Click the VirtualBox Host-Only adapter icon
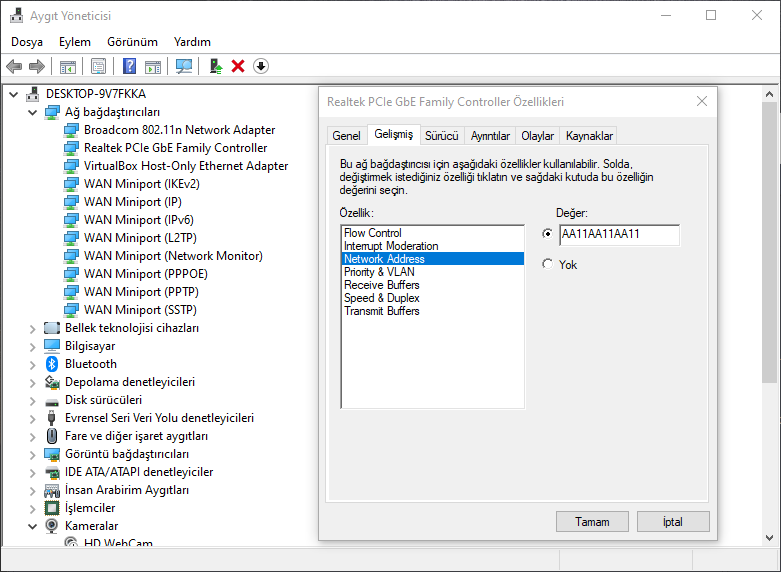Image resolution: width=781 pixels, height=572 pixels. (x=71, y=166)
